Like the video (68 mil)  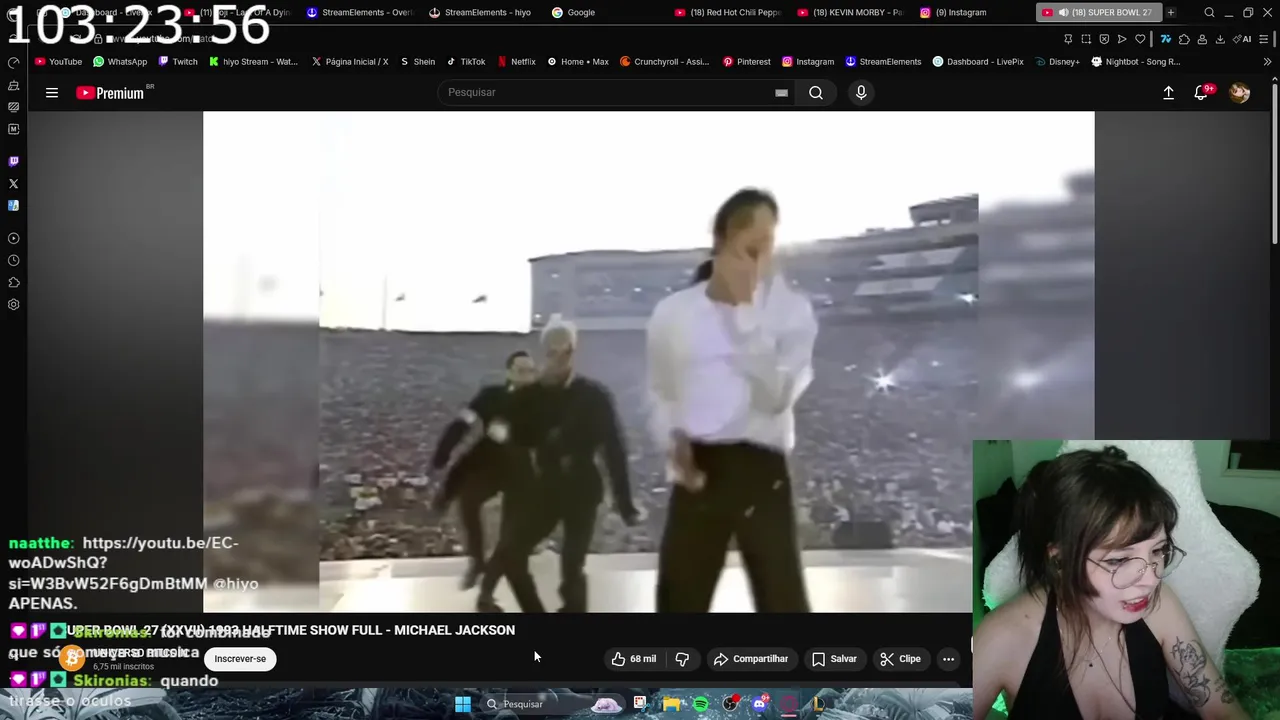(x=634, y=659)
